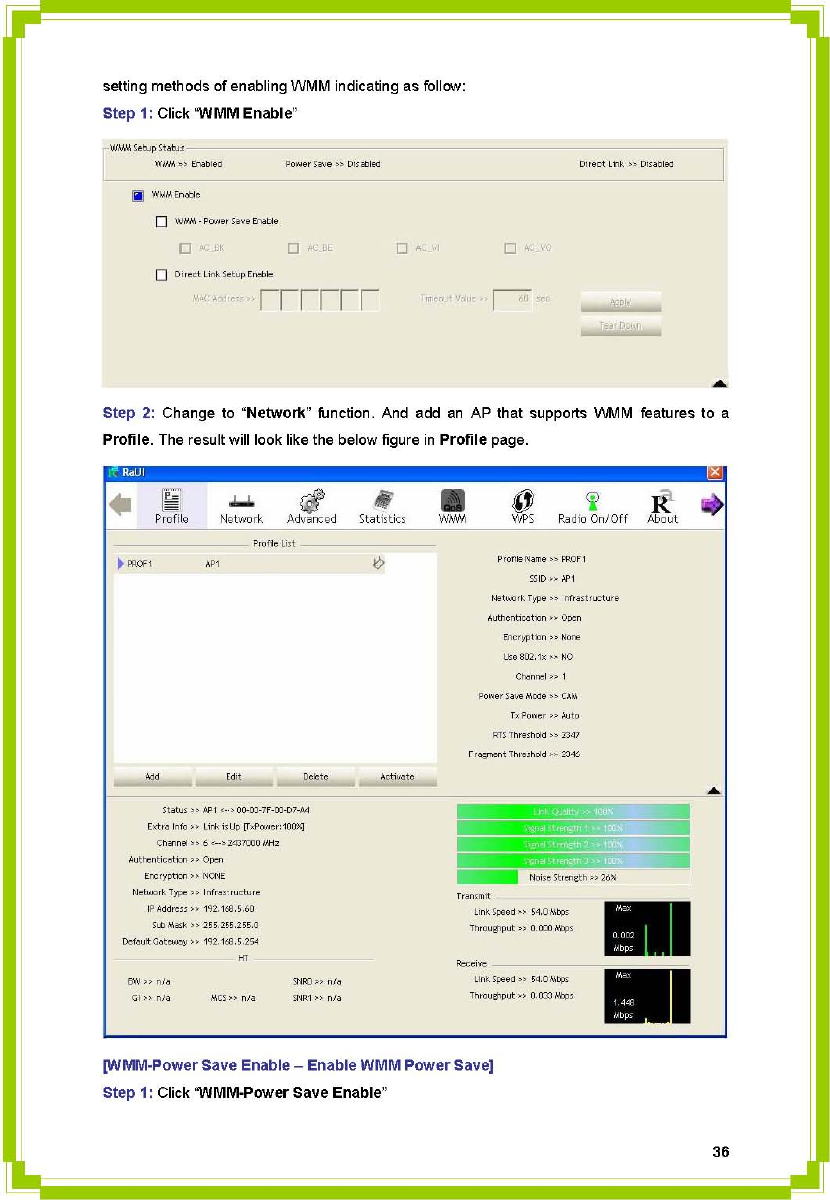Click the Add profile button

click(153, 777)
